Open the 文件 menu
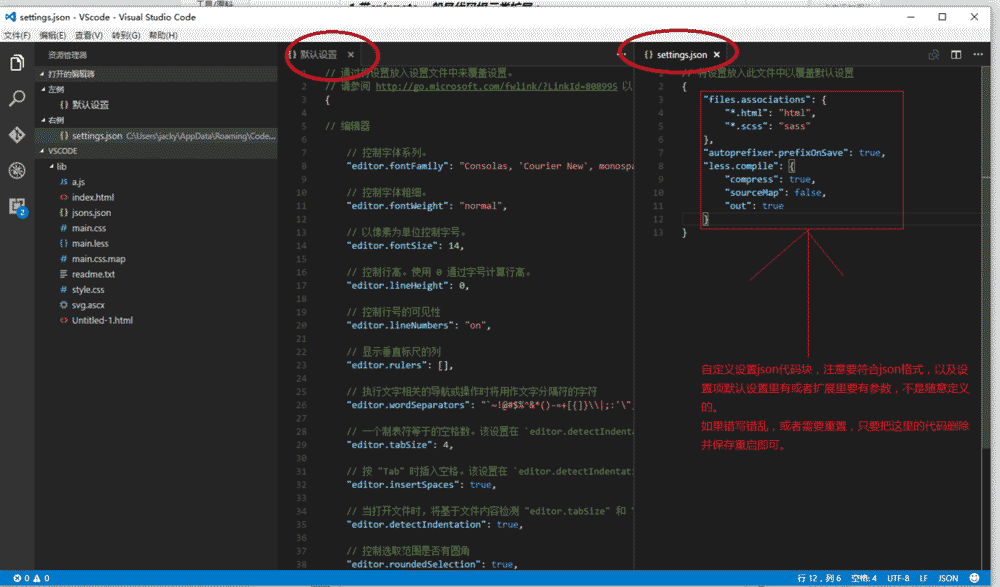Viewport: 1000px width, 587px height. coord(16,33)
